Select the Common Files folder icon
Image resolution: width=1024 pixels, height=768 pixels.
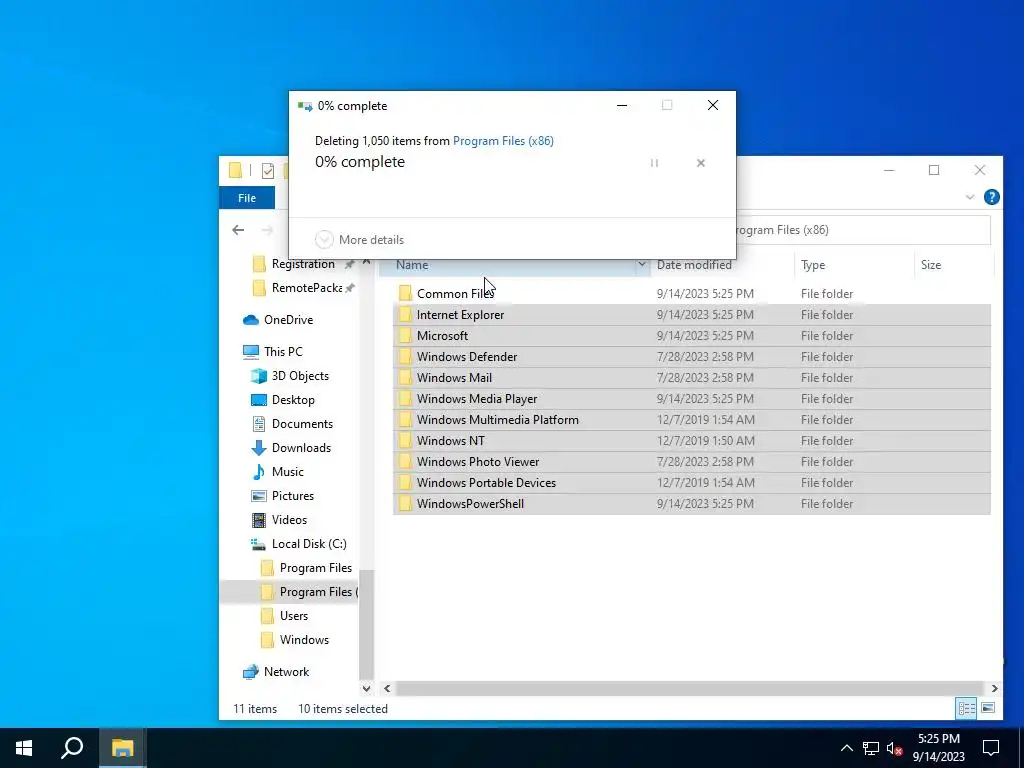[406, 294]
